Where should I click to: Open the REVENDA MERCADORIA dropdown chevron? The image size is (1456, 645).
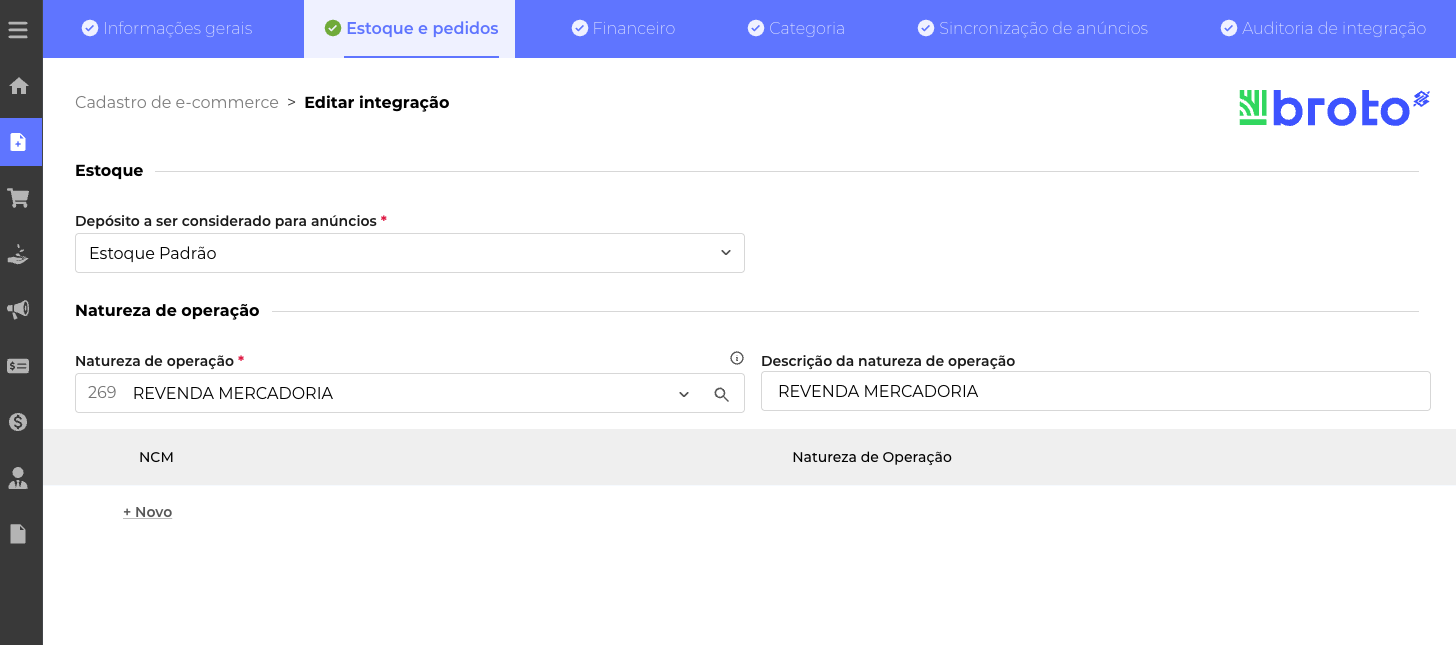click(x=684, y=395)
